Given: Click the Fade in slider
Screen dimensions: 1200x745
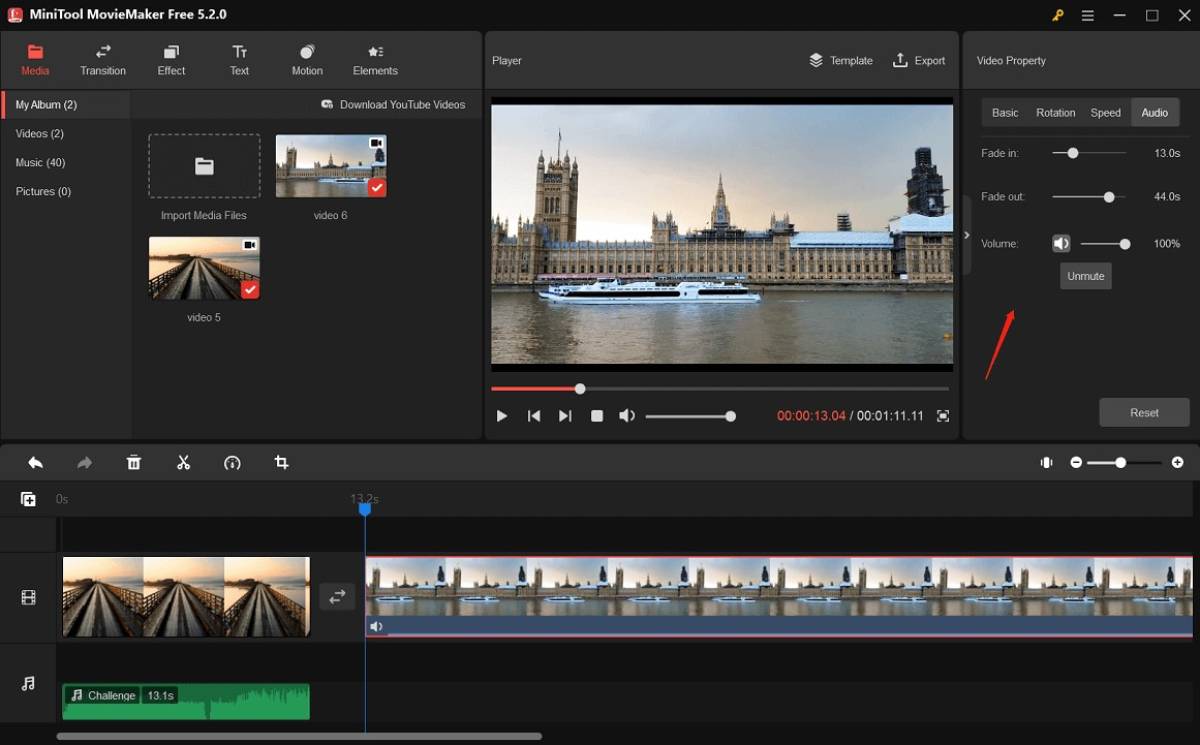Looking at the screenshot, I should [x=1073, y=154].
